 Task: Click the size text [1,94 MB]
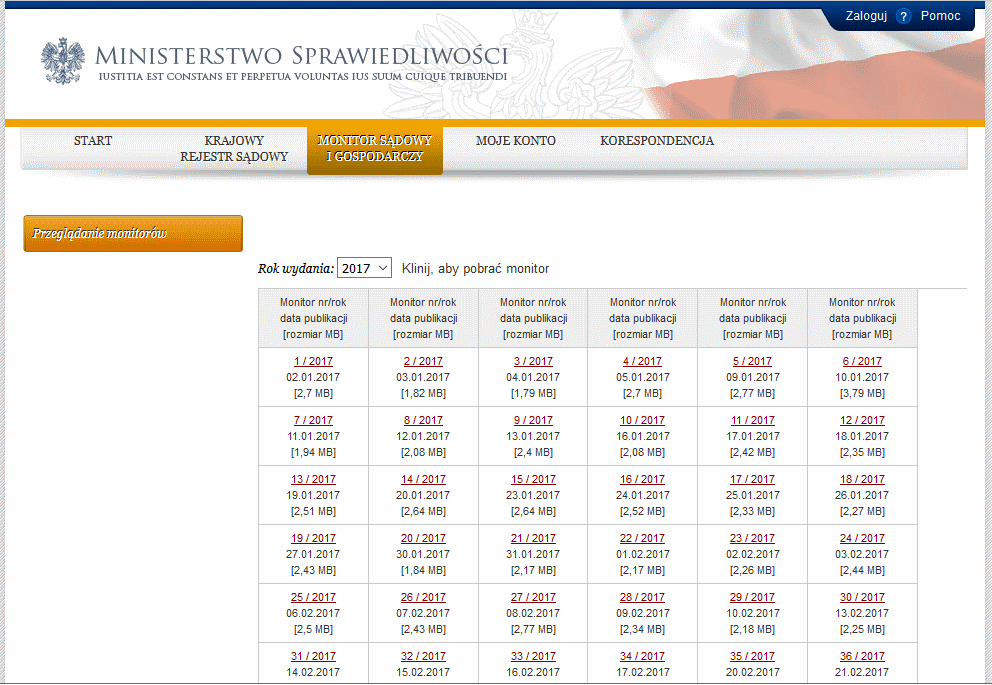tap(313, 453)
